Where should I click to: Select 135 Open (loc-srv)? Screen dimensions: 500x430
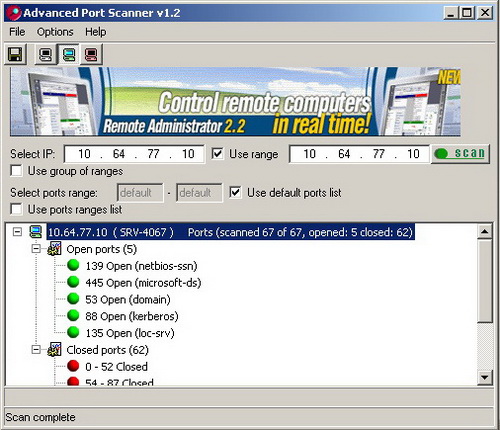[130, 333]
